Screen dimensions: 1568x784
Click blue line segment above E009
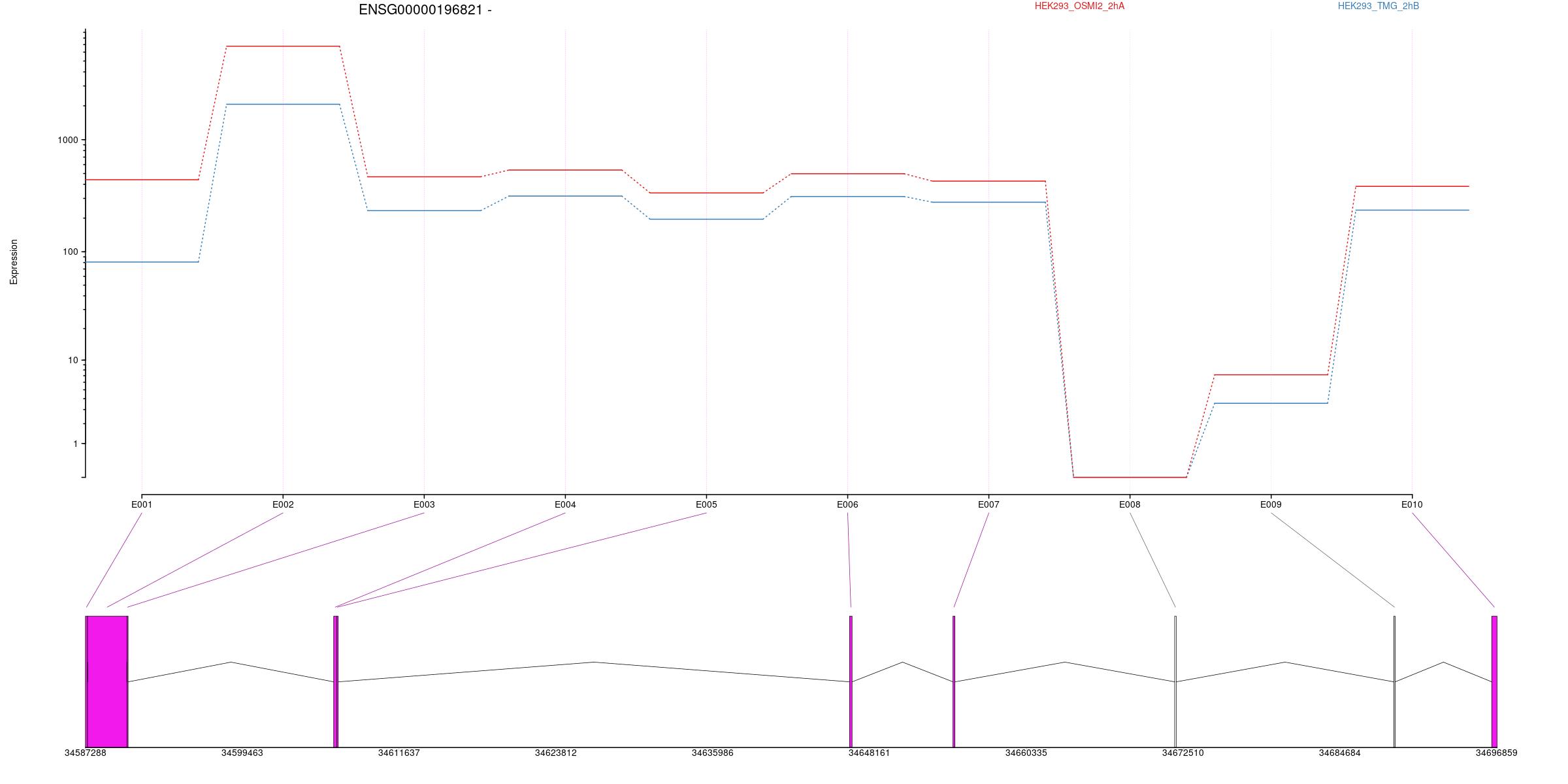[x=1271, y=403]
